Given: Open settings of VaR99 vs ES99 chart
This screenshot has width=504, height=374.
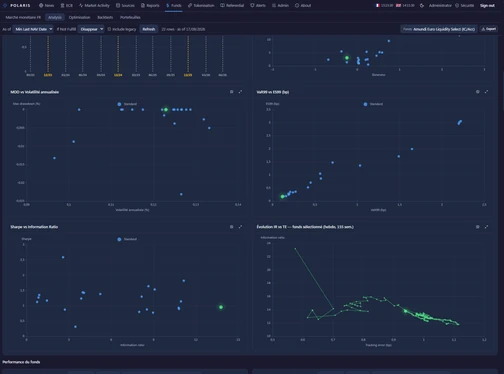Looking at the screenshot, I should click(478, 92).
